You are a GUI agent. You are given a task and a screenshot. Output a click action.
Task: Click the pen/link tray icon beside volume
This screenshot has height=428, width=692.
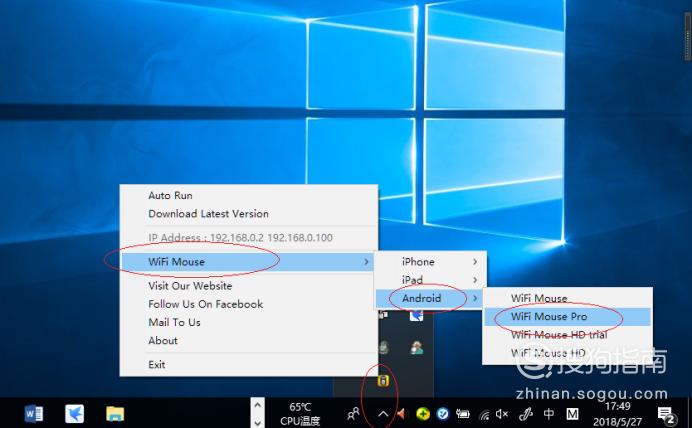point(526,414)
